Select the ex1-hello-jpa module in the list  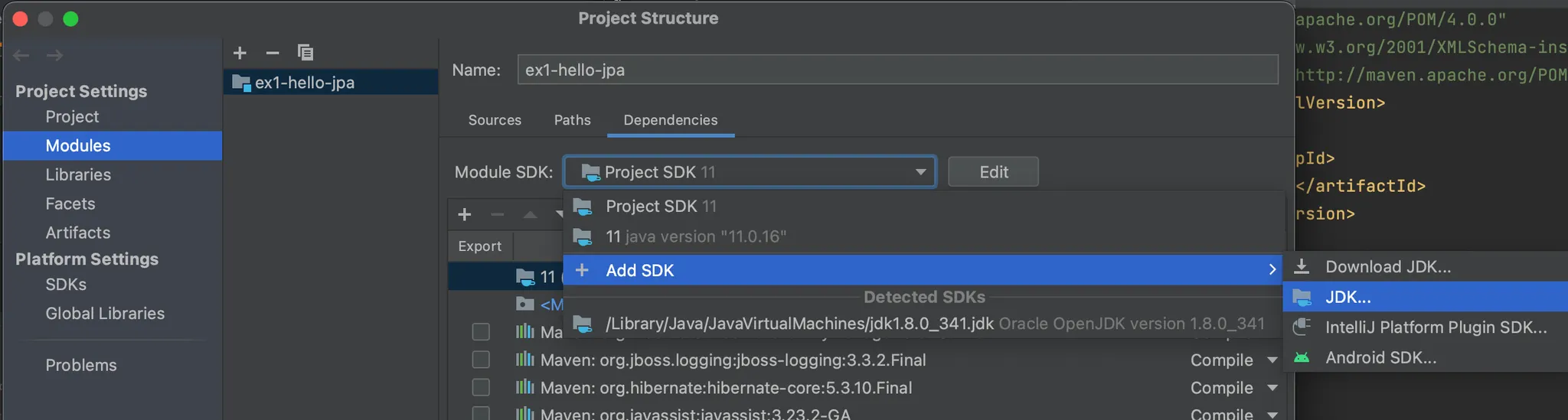(305, 83)
